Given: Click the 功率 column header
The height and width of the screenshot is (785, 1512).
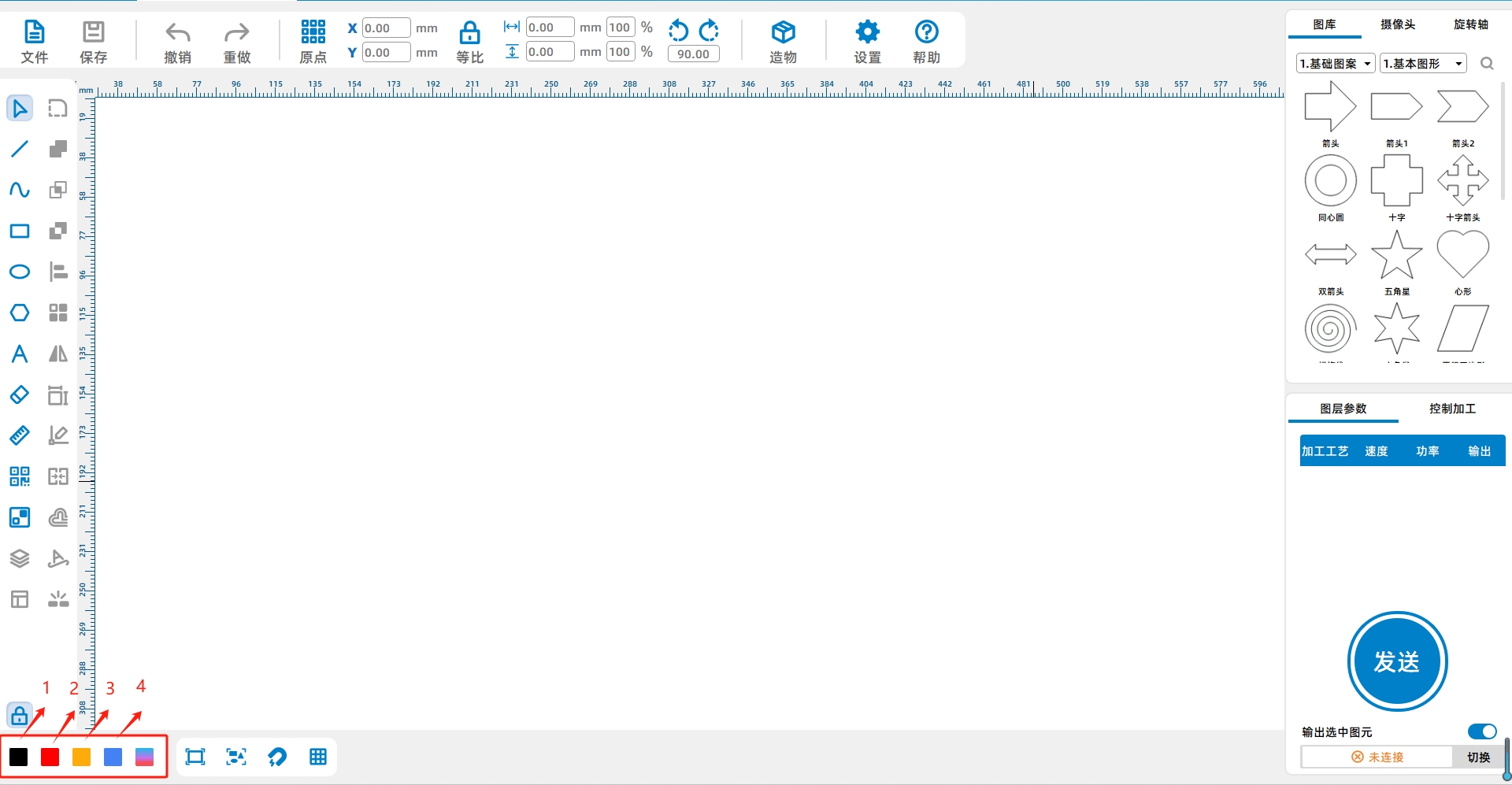Looking at the screenshot, I should pyautogui.click(x=1428, y=451).
